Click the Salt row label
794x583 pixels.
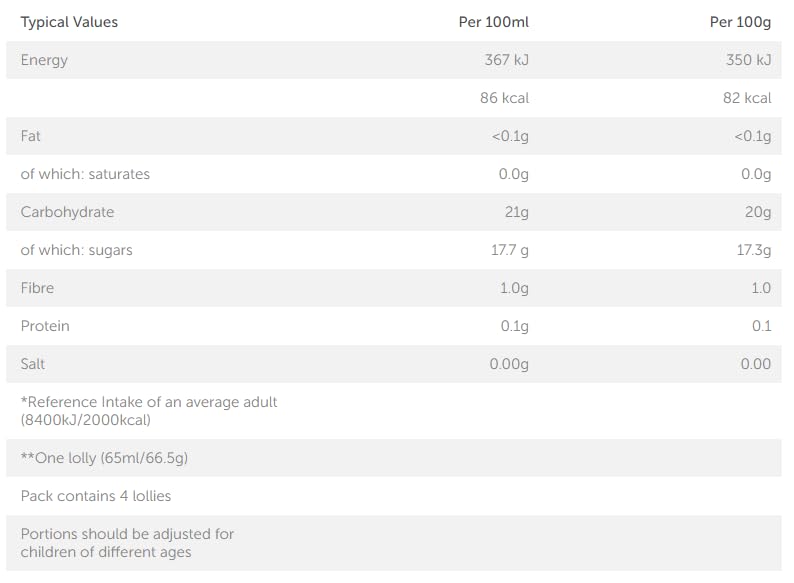click(33, 364)
